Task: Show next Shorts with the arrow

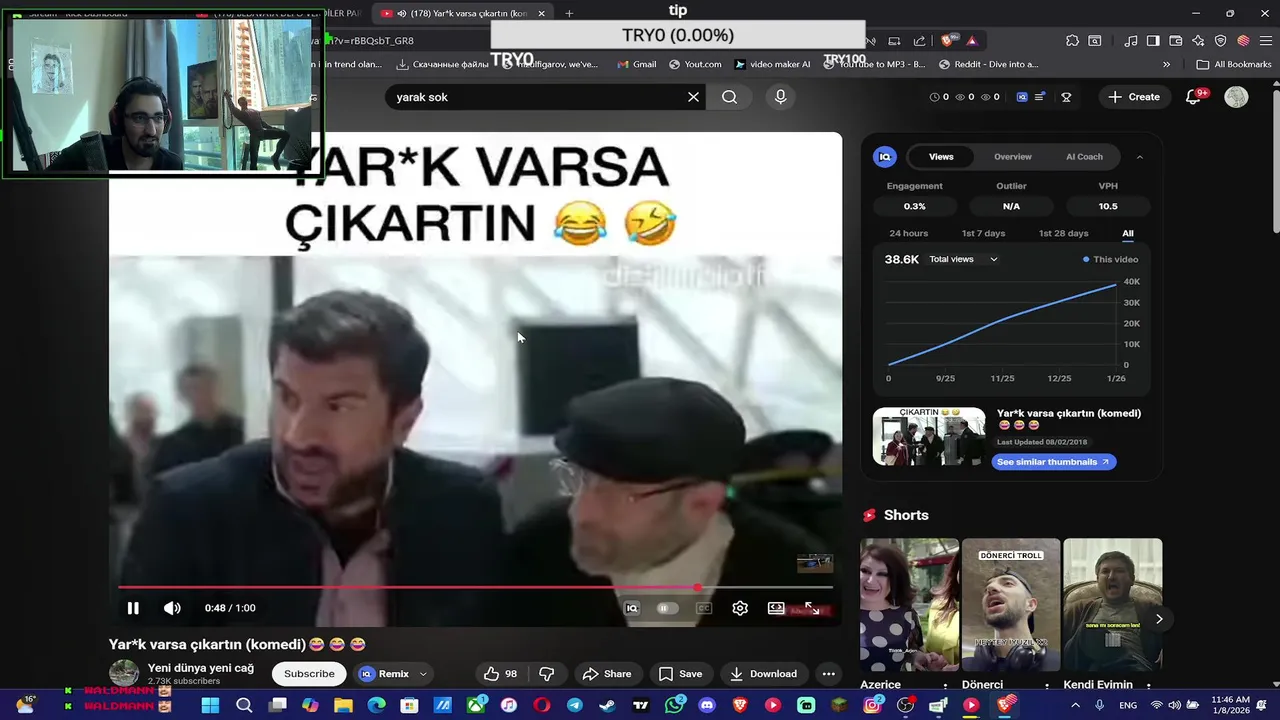Action: coord(1159,619)
